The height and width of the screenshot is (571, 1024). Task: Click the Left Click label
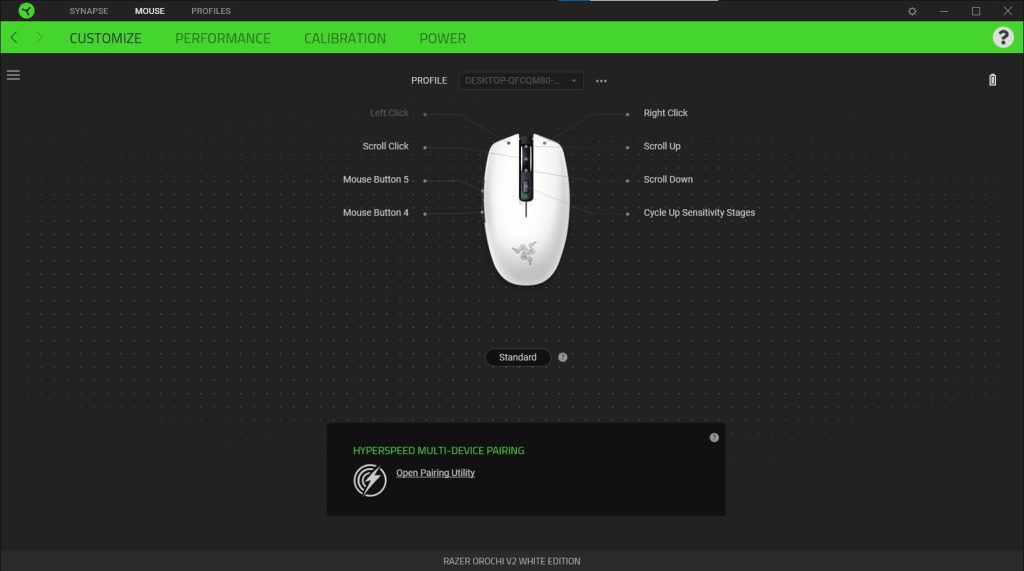pos(389,113)
